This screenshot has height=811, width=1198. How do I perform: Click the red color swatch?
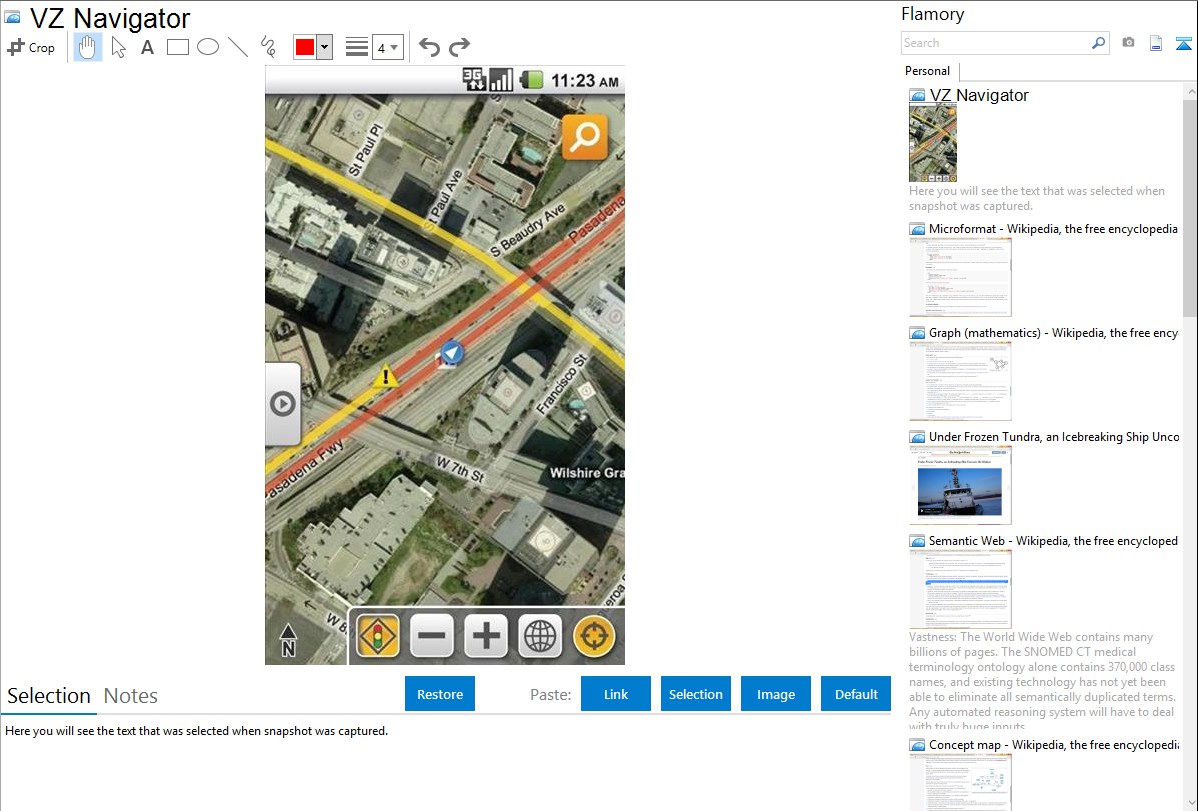pos(305,47)
